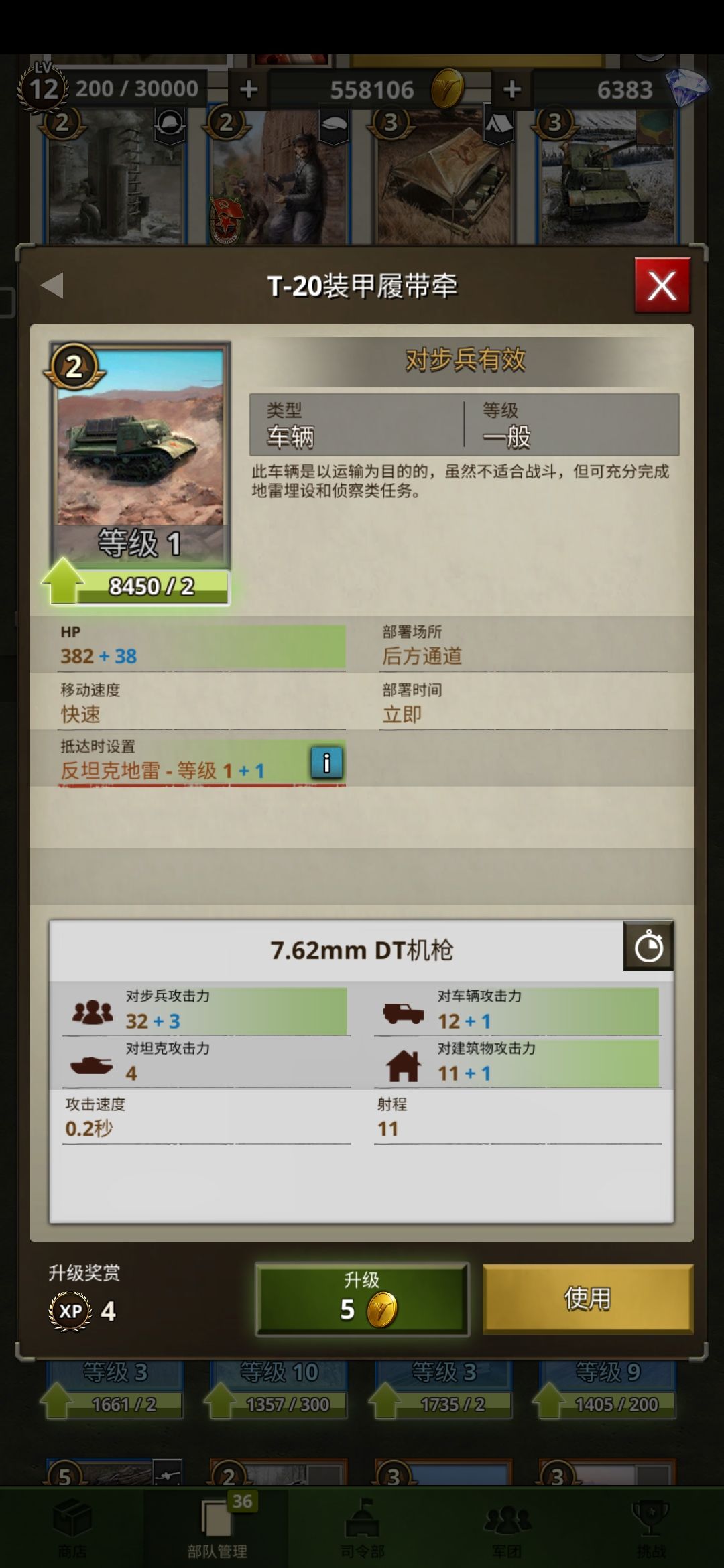This screenshot has width=724, height=1568.
Task: Go back using the left arrow
Action: [52, 285]
